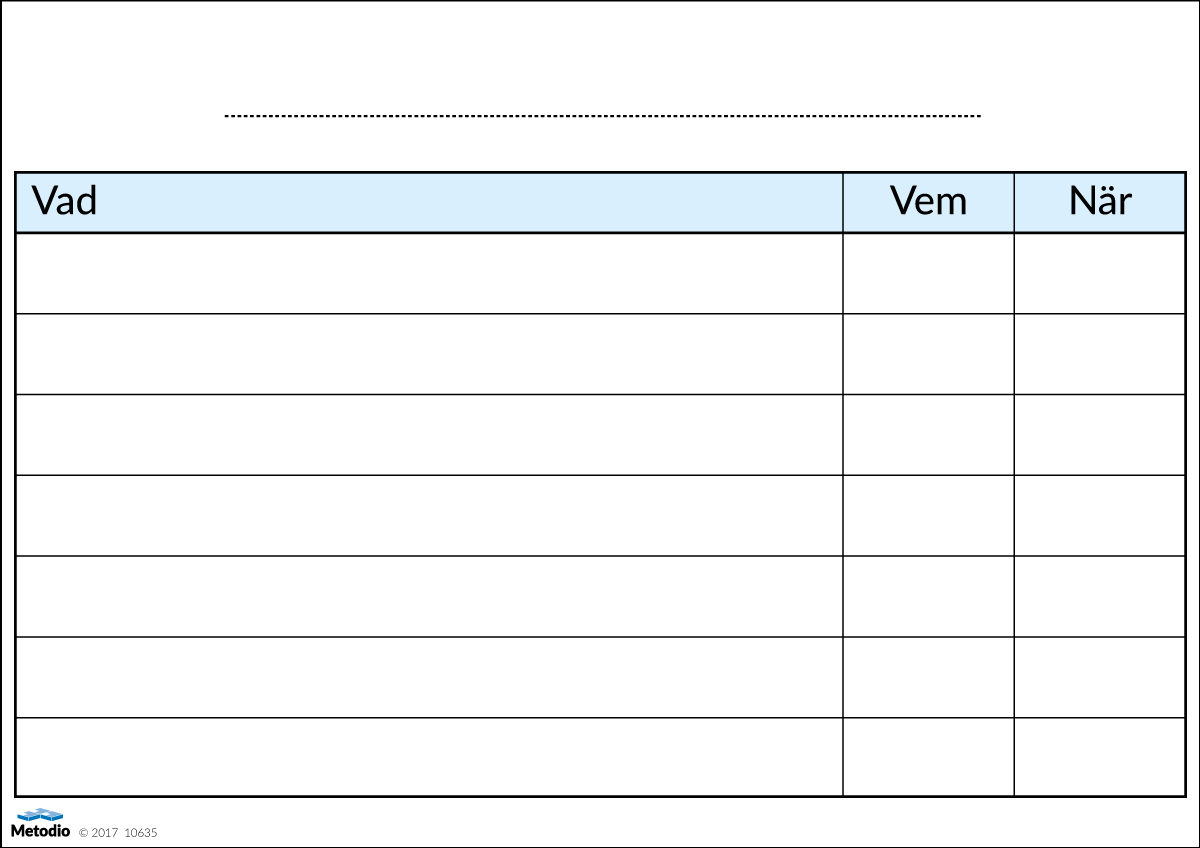Click the first row Vem cell

pyautogui.click(x=928, y=273)
